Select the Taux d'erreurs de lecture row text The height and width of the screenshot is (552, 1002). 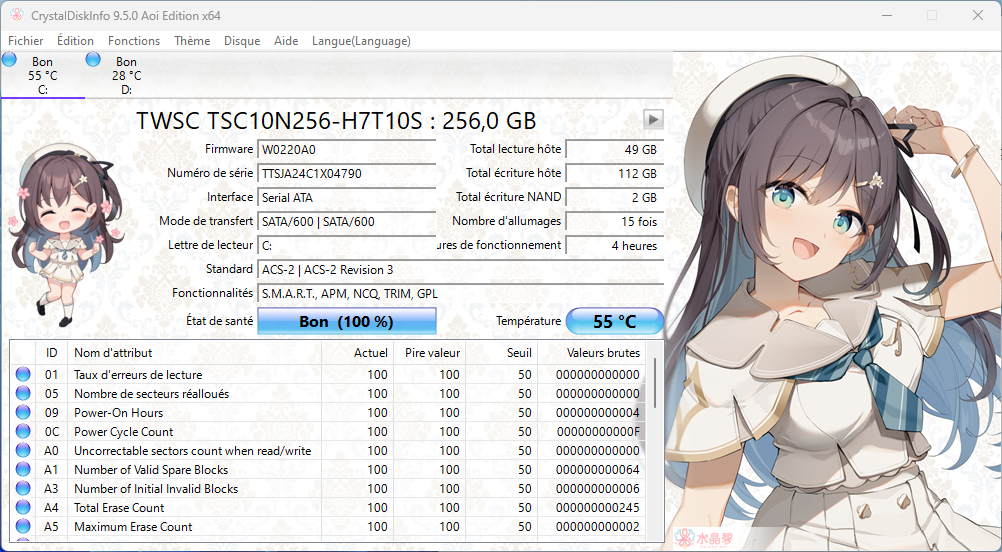click(138, 375)
